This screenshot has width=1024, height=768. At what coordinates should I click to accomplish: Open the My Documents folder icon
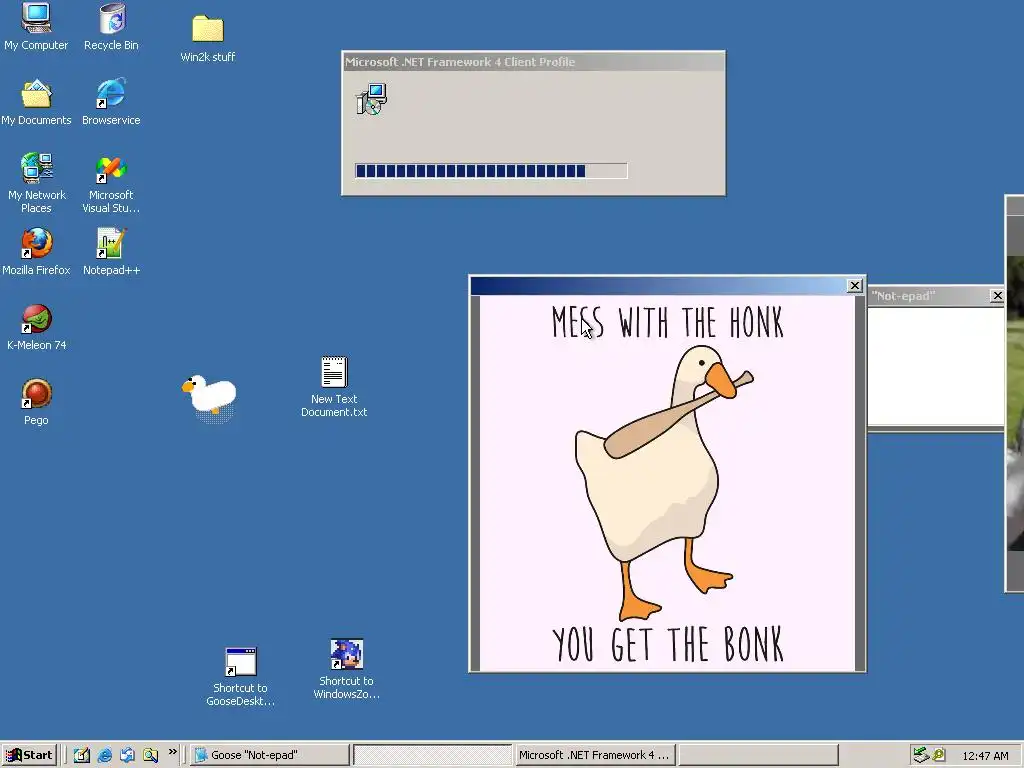(36, 102)
